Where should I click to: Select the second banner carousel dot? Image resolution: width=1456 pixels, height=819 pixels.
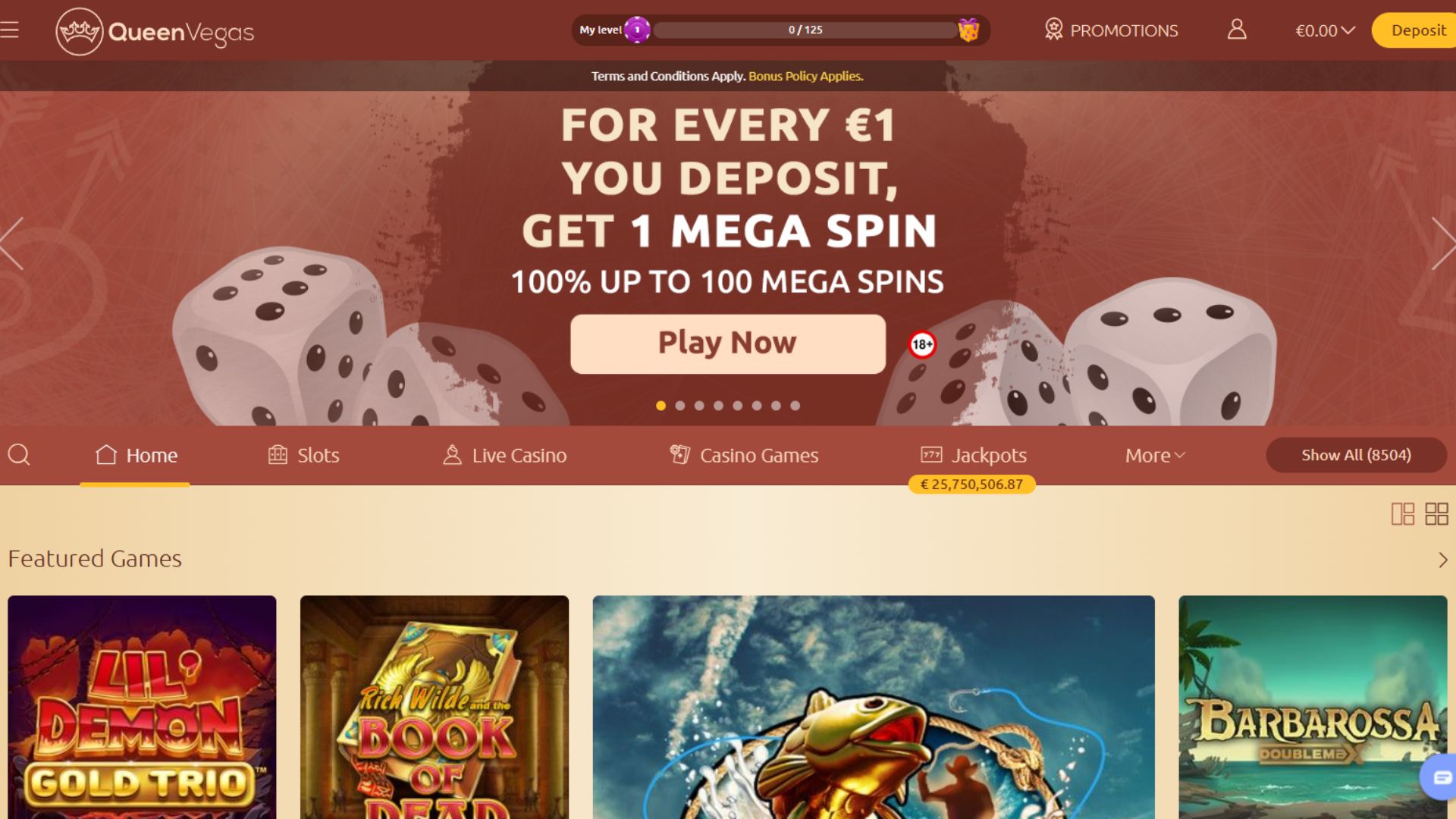[x=680, y=406]
